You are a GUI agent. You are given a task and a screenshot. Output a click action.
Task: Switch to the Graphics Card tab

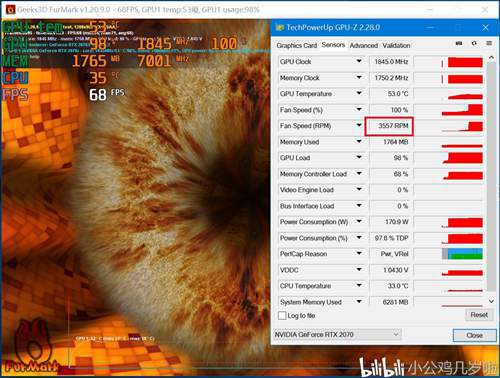click(297, 45)
